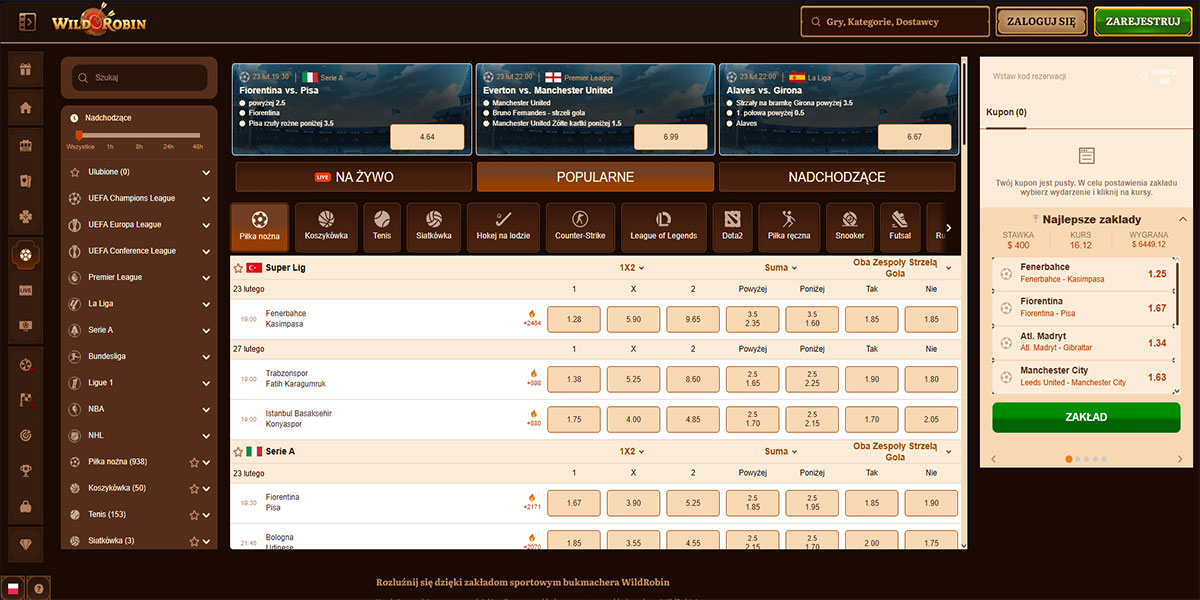
Task: Switch to the NADCHODZĄCE tab
Action: click(836, 177)
